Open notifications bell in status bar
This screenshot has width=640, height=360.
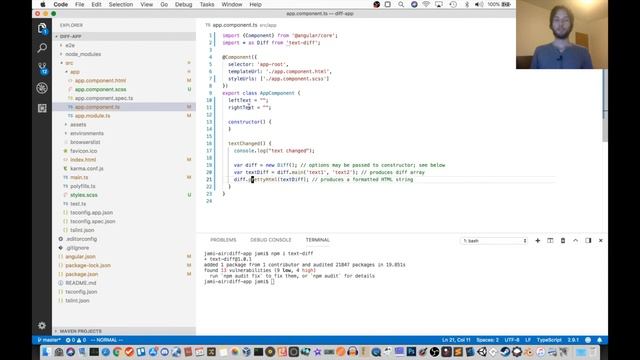600,340
